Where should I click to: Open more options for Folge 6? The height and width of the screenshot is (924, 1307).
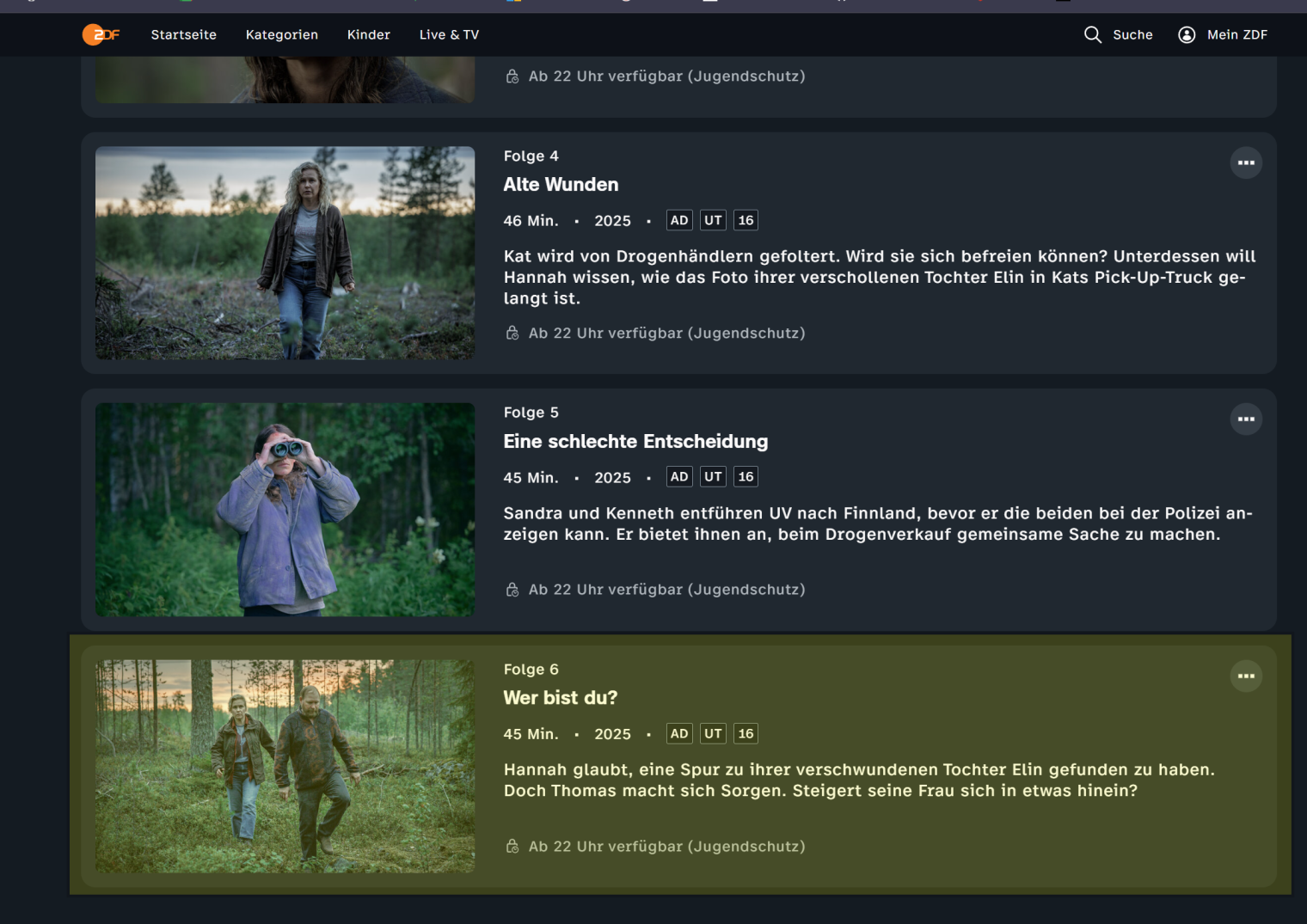click(1245, 676)
